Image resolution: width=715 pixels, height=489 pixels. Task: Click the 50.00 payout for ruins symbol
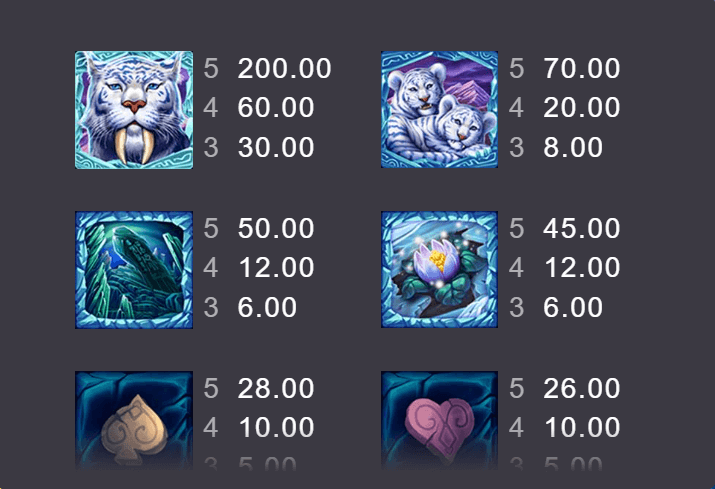click(x=276, y=228)
